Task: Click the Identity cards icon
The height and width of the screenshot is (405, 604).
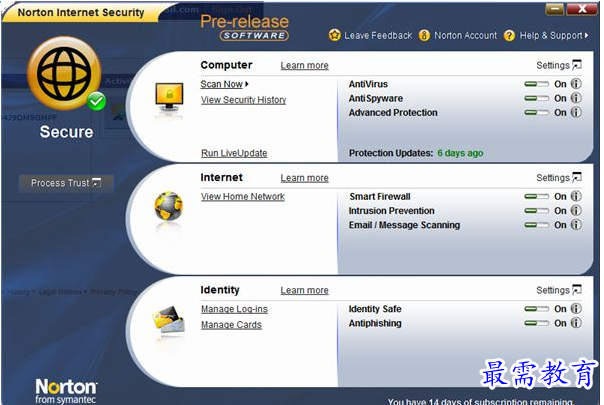Action: [169, 319]
